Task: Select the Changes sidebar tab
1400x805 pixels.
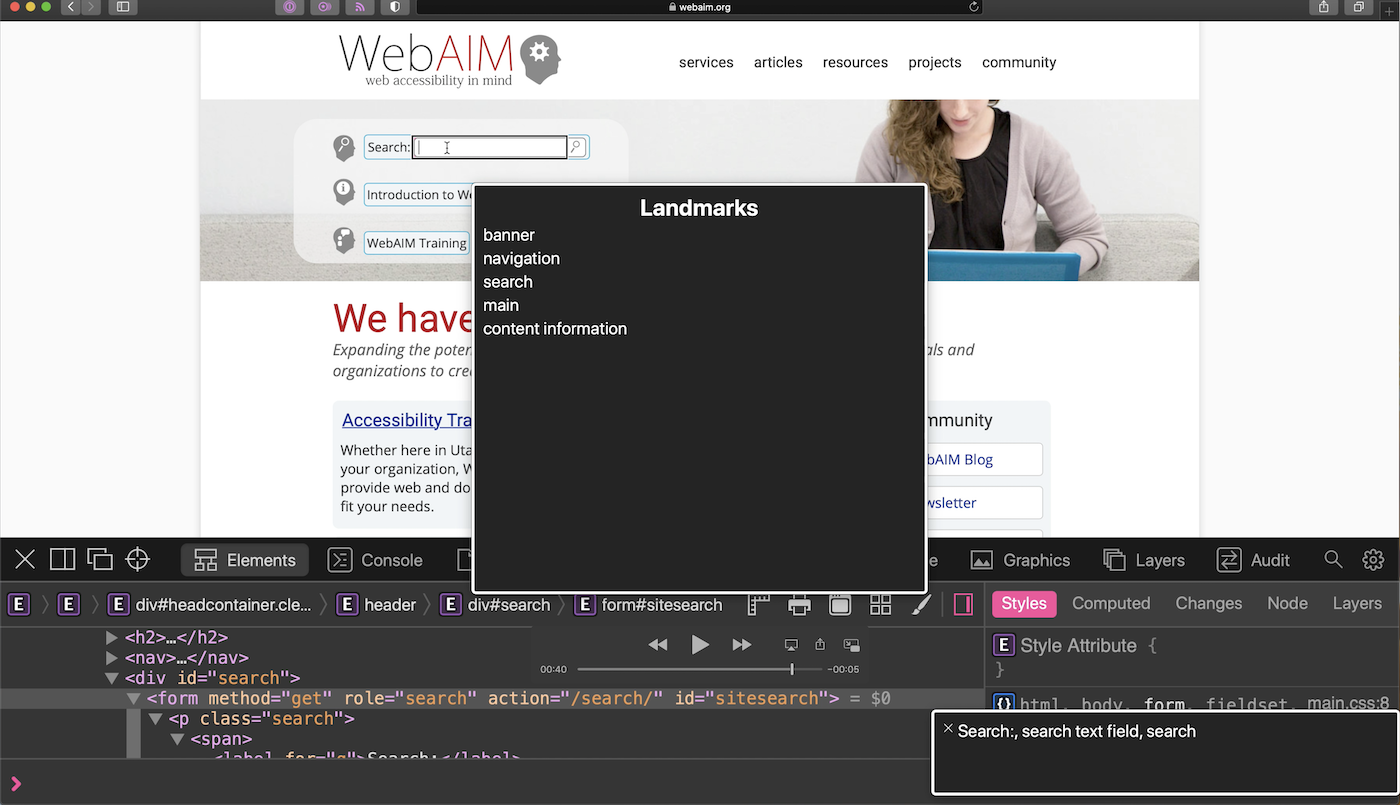Action: point(1209,604)
